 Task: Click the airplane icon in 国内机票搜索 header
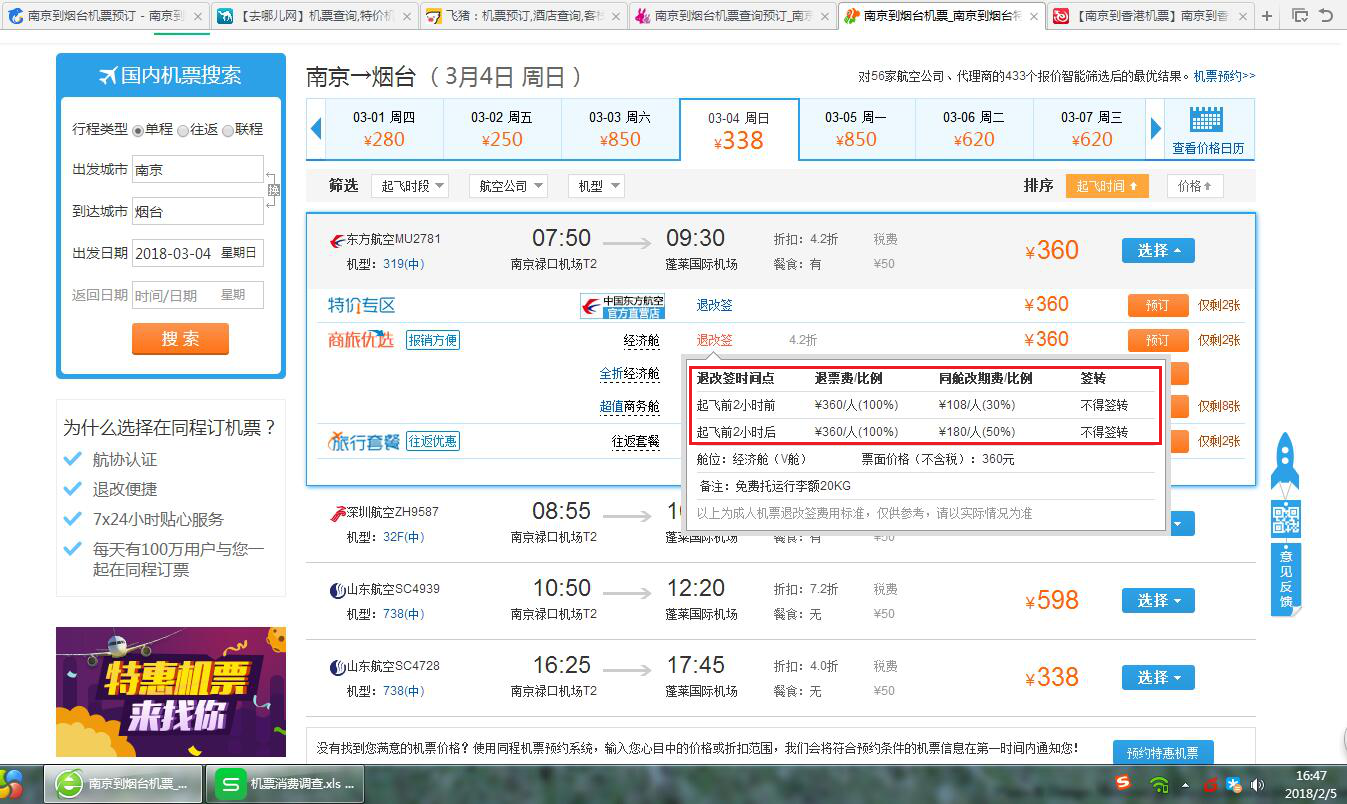click(x=108, y=75)
